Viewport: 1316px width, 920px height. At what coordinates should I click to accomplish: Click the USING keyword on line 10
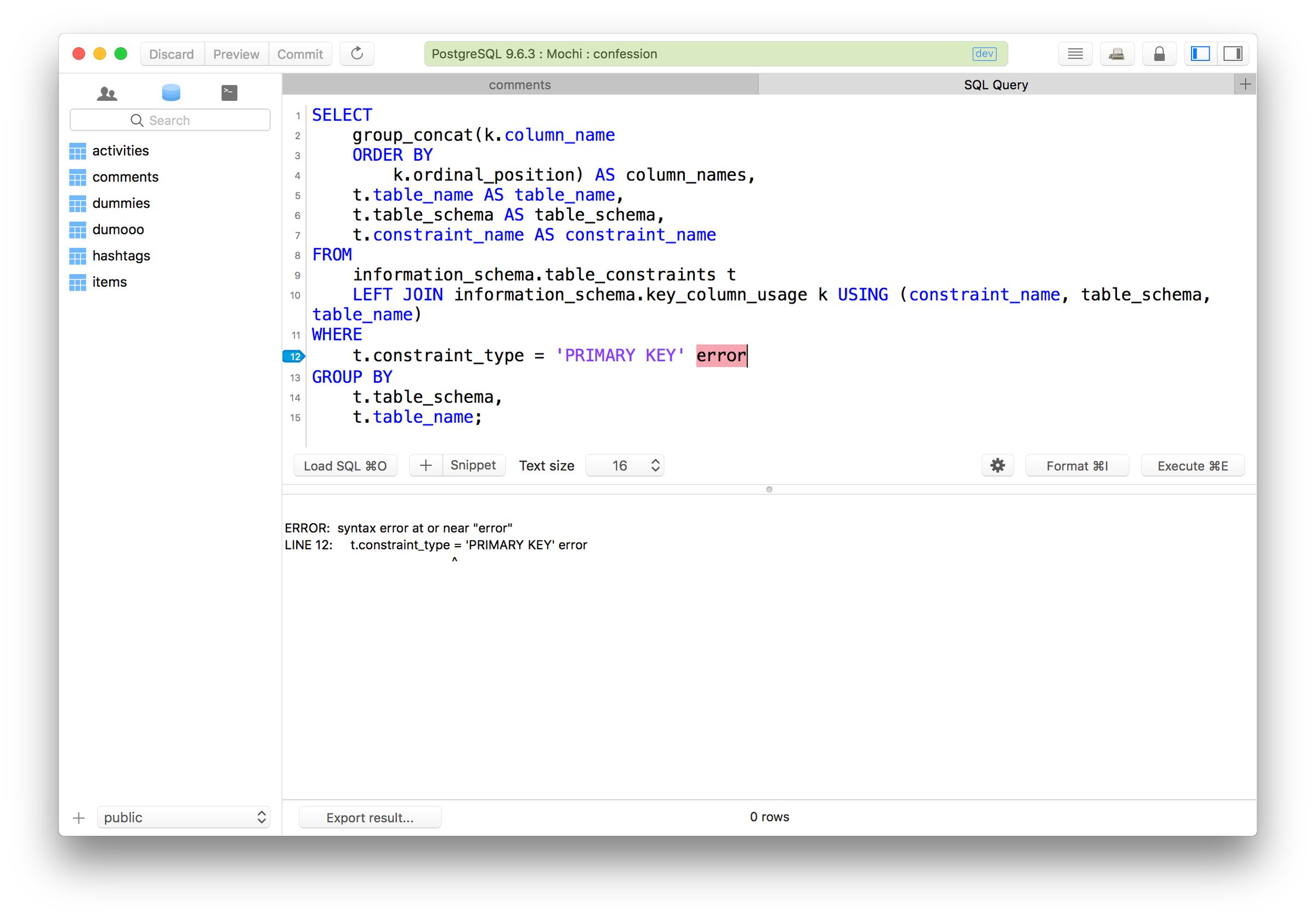point(863,295)
